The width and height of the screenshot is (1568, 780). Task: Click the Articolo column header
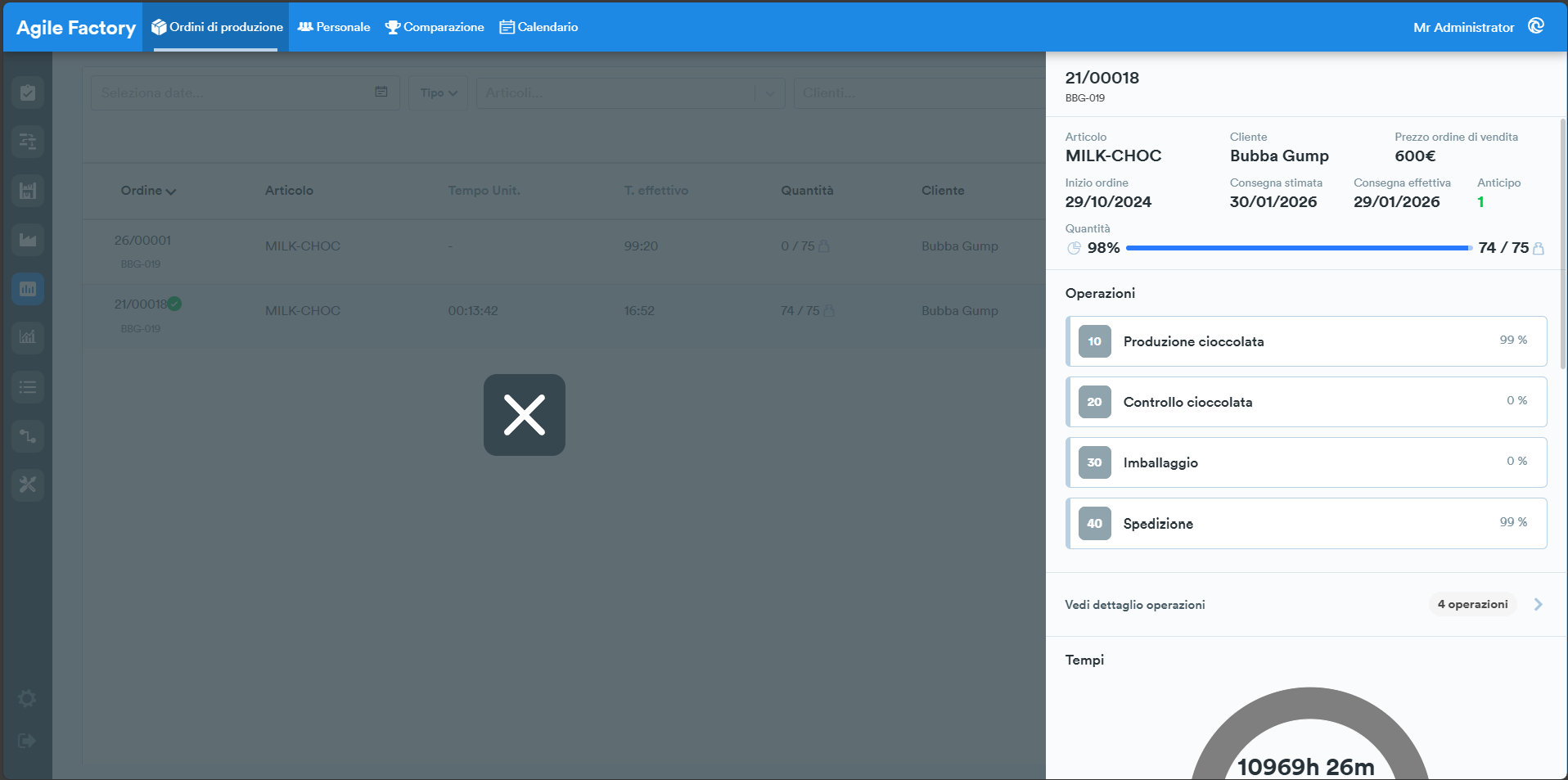click(289, 191)
